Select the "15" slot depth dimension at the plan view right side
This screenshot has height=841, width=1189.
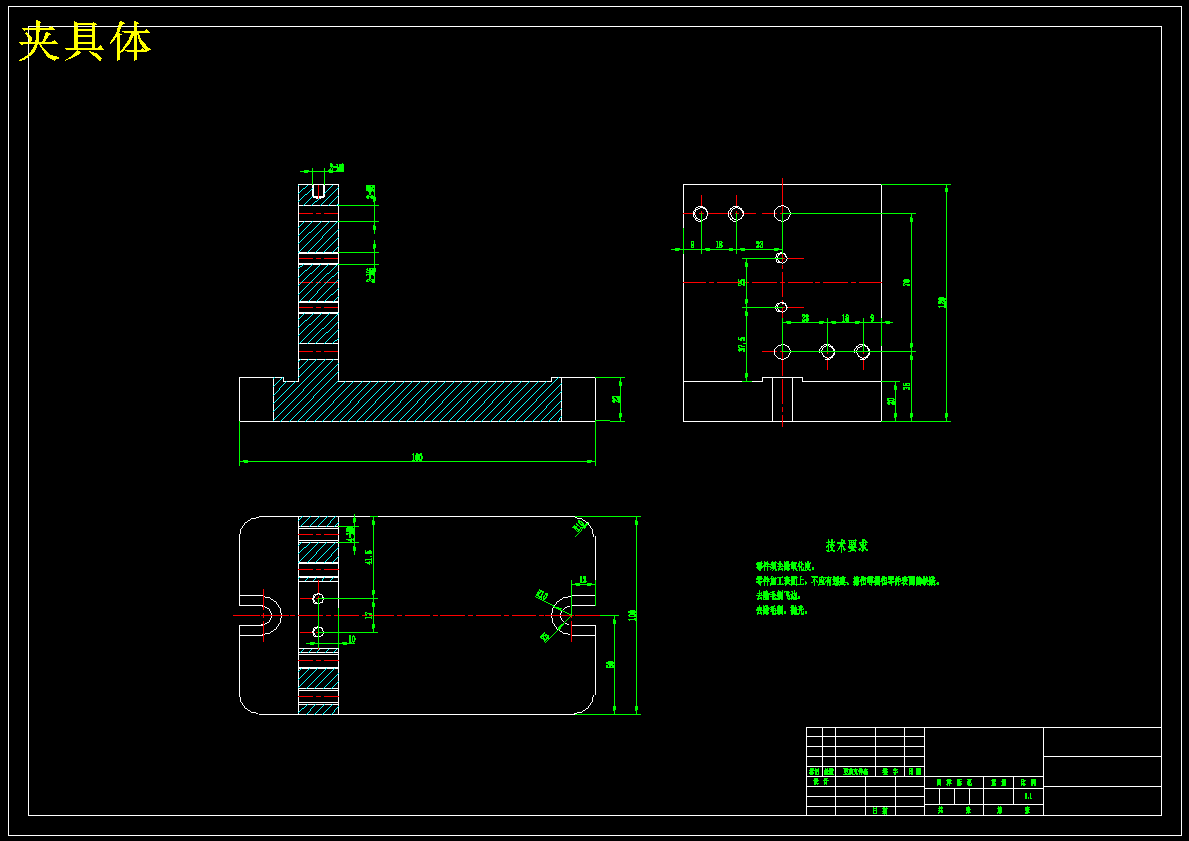582,580
